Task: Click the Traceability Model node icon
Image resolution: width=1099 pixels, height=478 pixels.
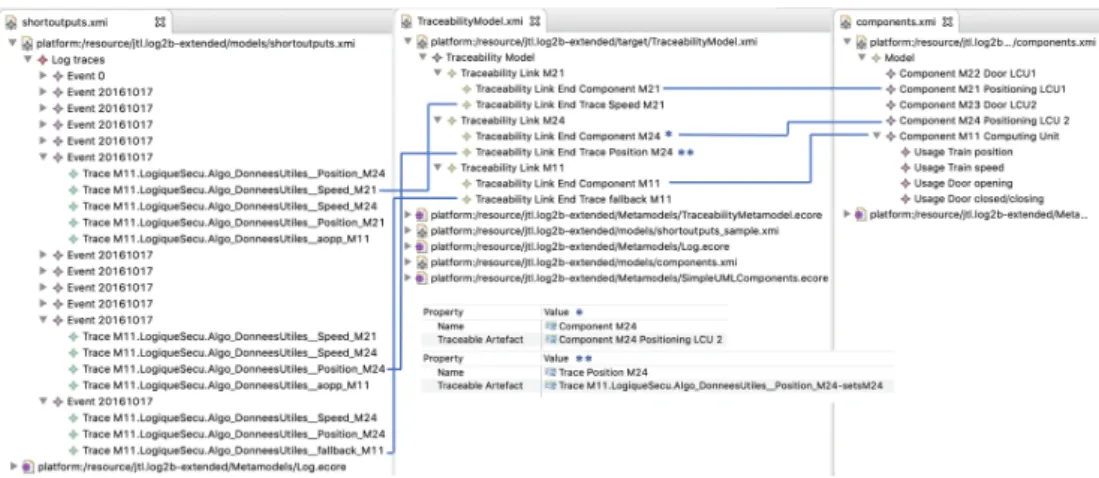Action: click(x=437, y=57)
